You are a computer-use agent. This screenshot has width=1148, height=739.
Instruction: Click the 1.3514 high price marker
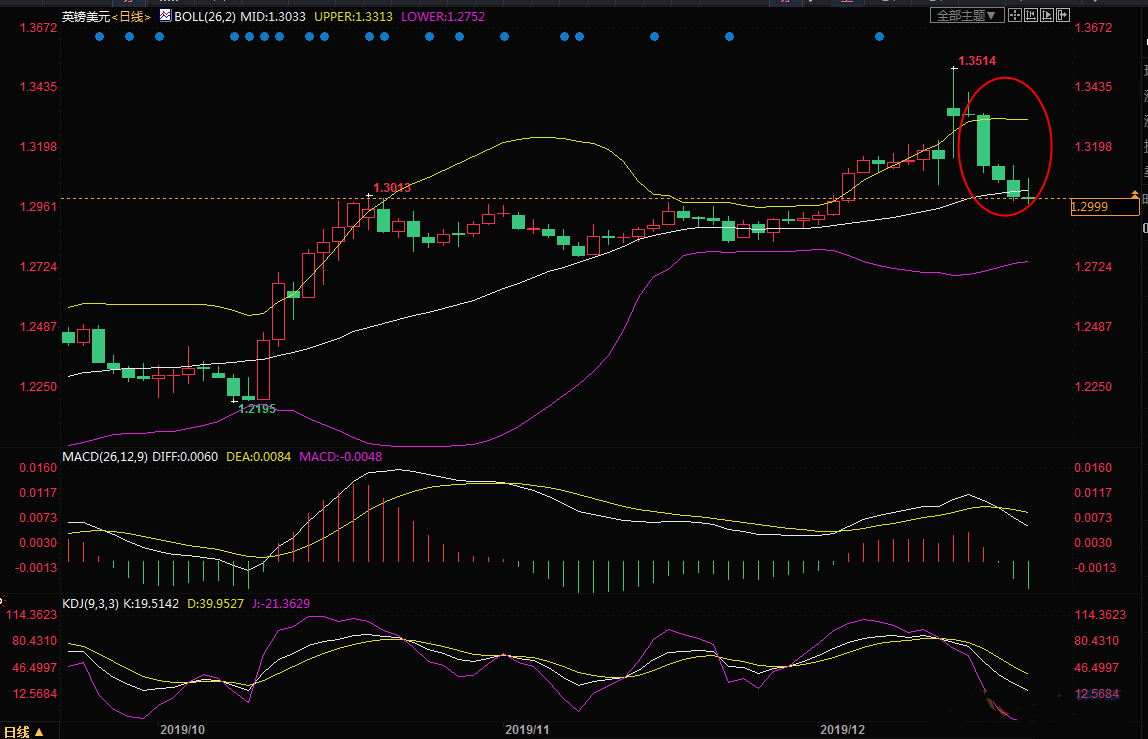(x=976, y=61)
